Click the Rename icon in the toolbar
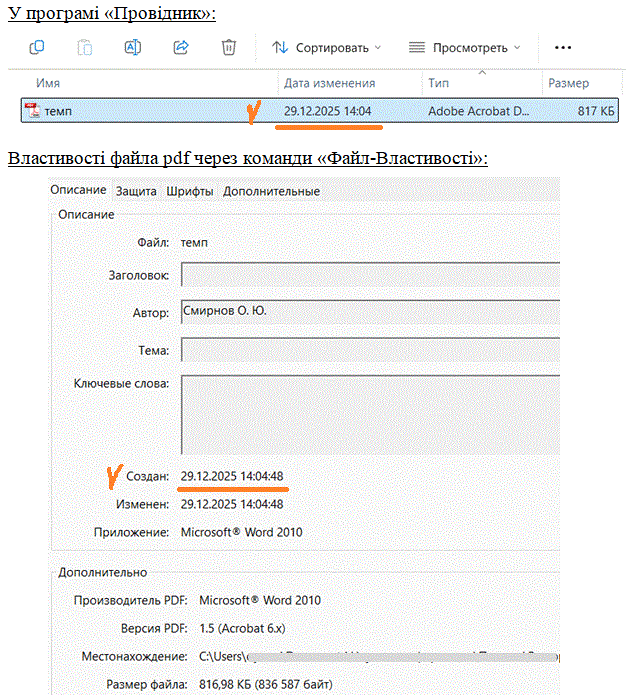This screenshot has width=626, height=698. (133, 47)
